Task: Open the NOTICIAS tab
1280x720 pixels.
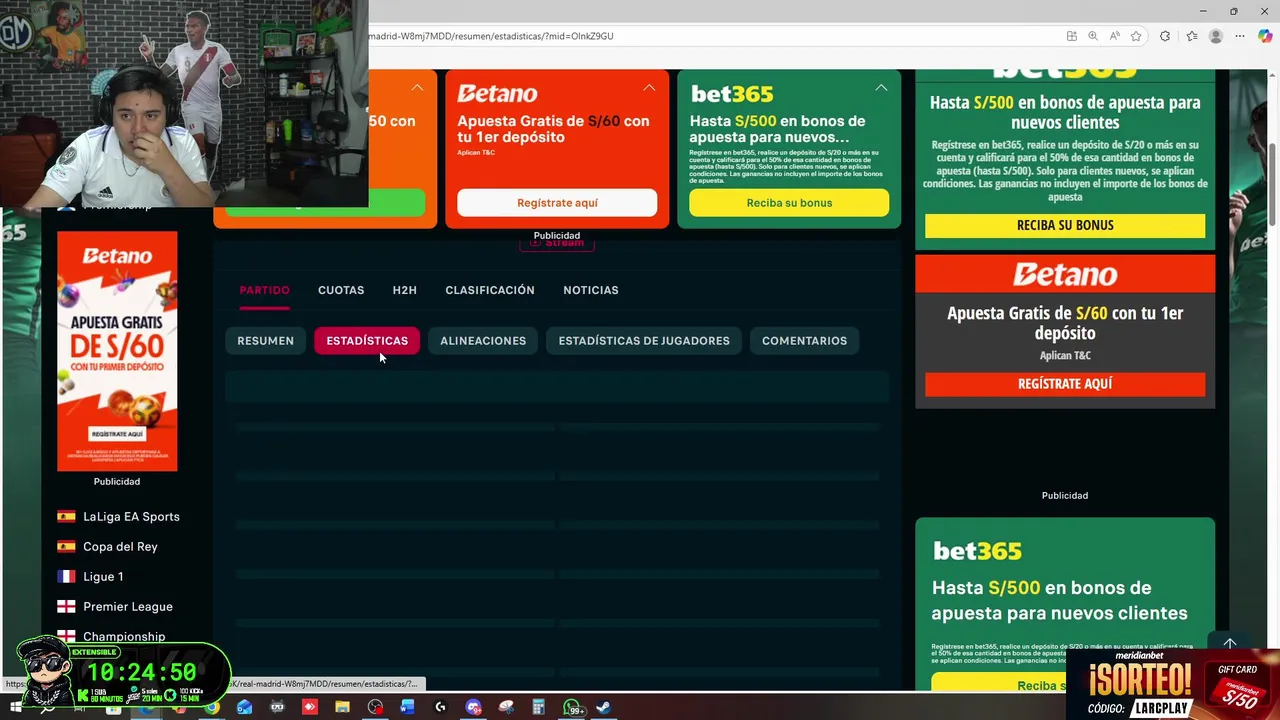Action: pyautogui.click(x=591, y=290)
